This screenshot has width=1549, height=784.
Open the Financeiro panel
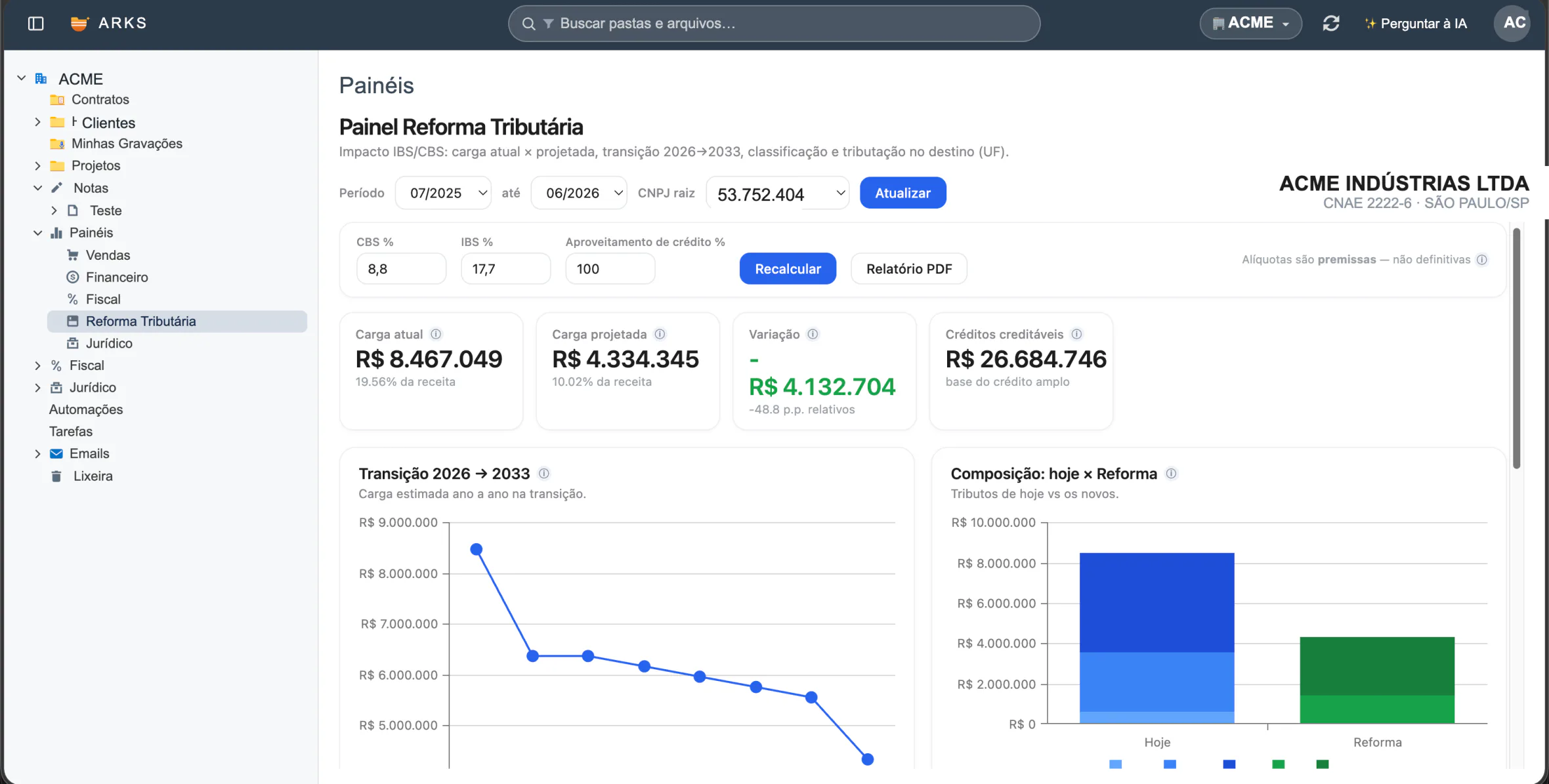point(117,278)
